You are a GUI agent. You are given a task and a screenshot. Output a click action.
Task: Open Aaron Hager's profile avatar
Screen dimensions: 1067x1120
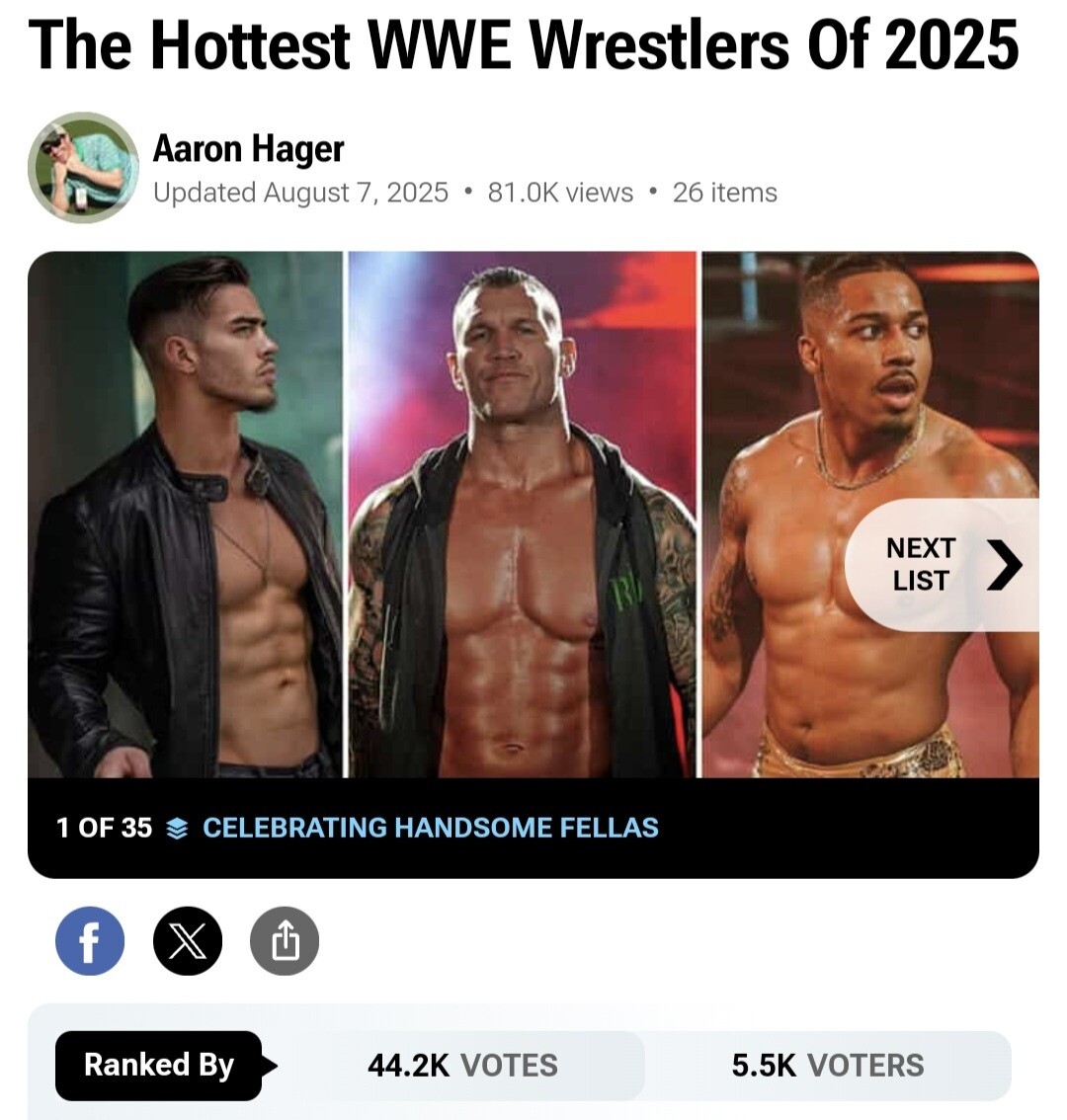[x=83, y=167]
